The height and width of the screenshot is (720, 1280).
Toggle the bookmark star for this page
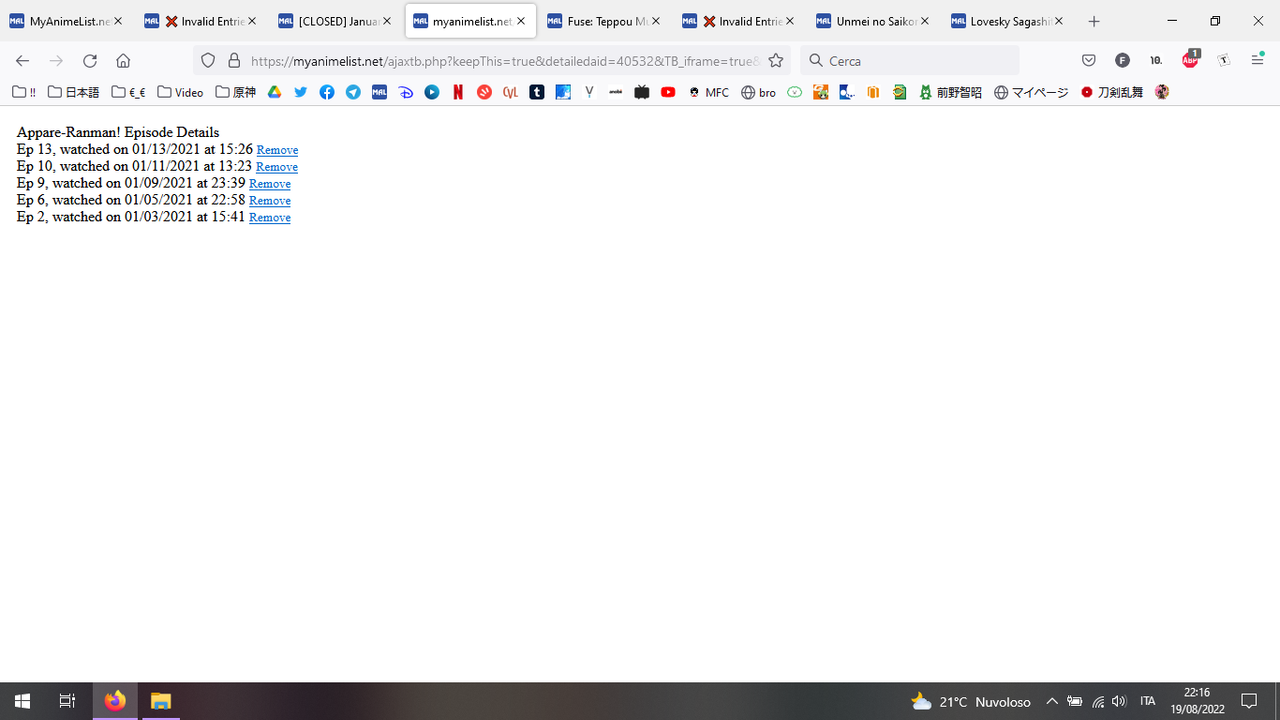(776, 60)
